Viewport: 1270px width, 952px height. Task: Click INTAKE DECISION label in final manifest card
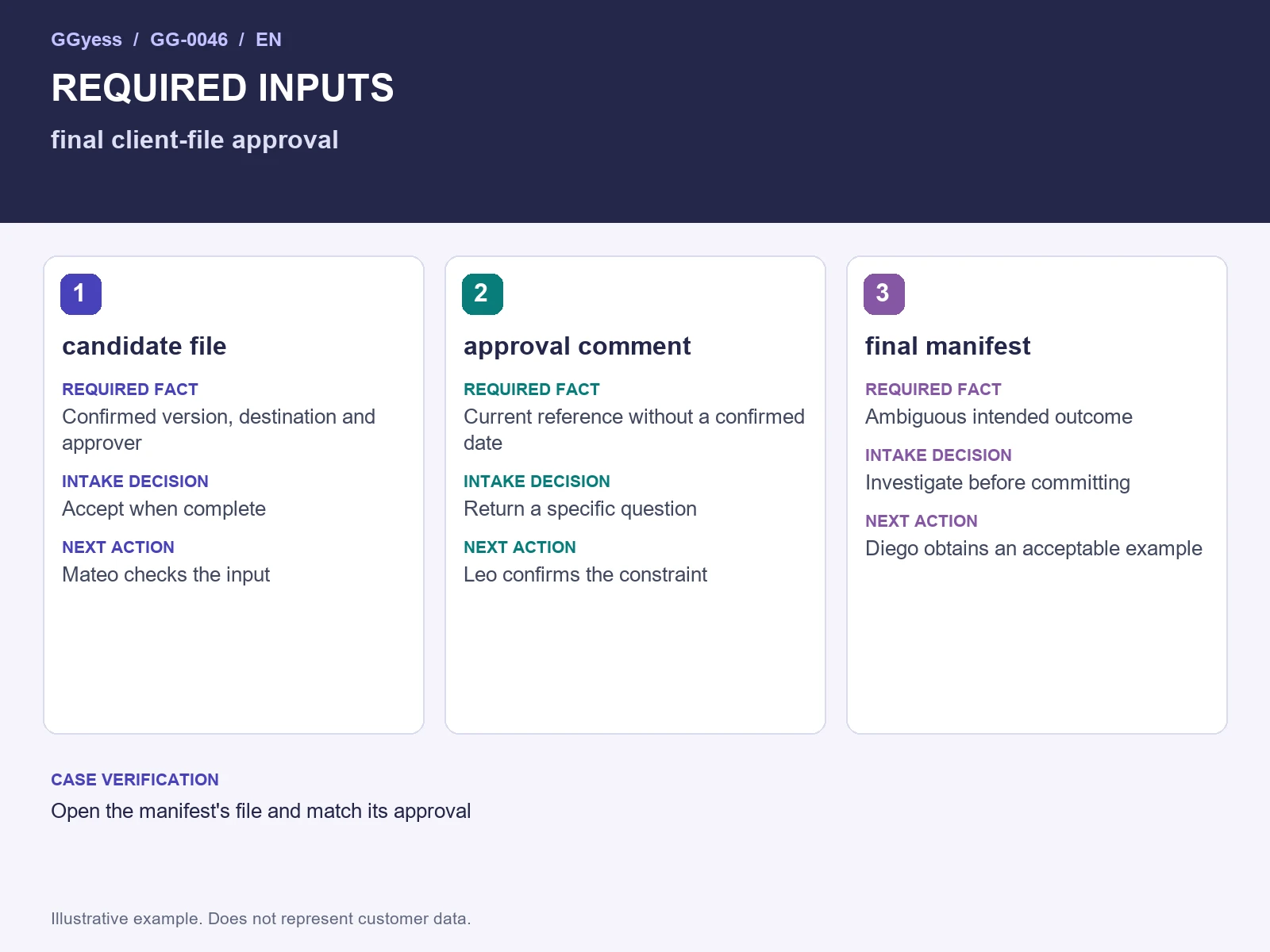point(938,455)
